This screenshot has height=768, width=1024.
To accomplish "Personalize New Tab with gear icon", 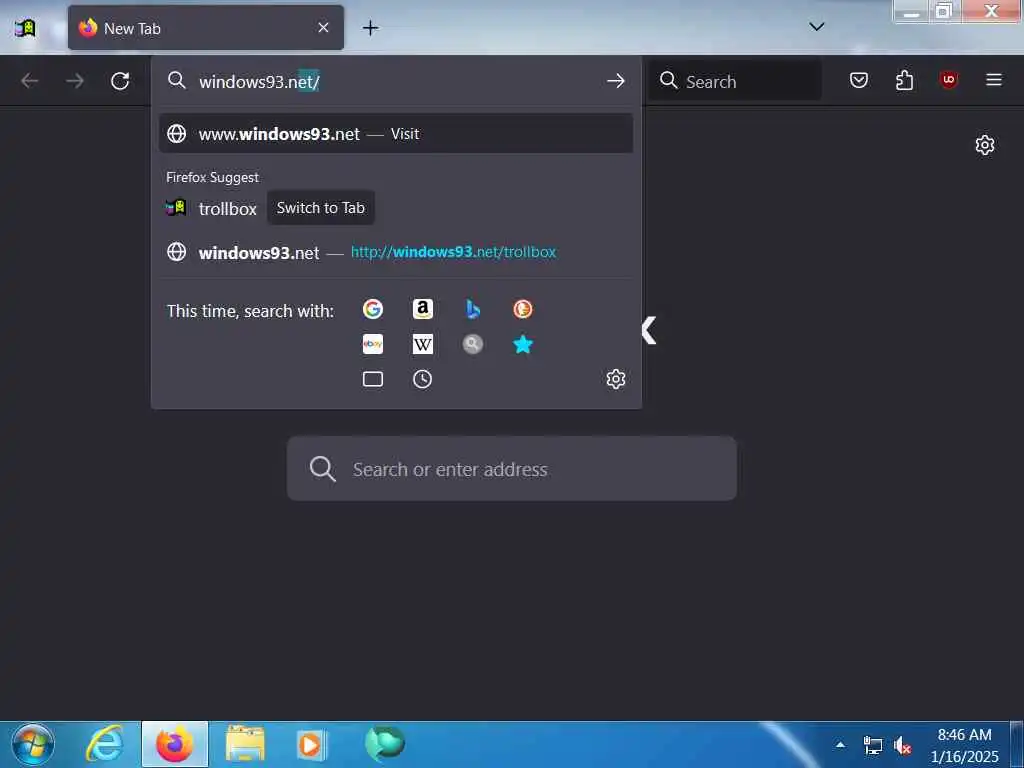I will [985, 145].
